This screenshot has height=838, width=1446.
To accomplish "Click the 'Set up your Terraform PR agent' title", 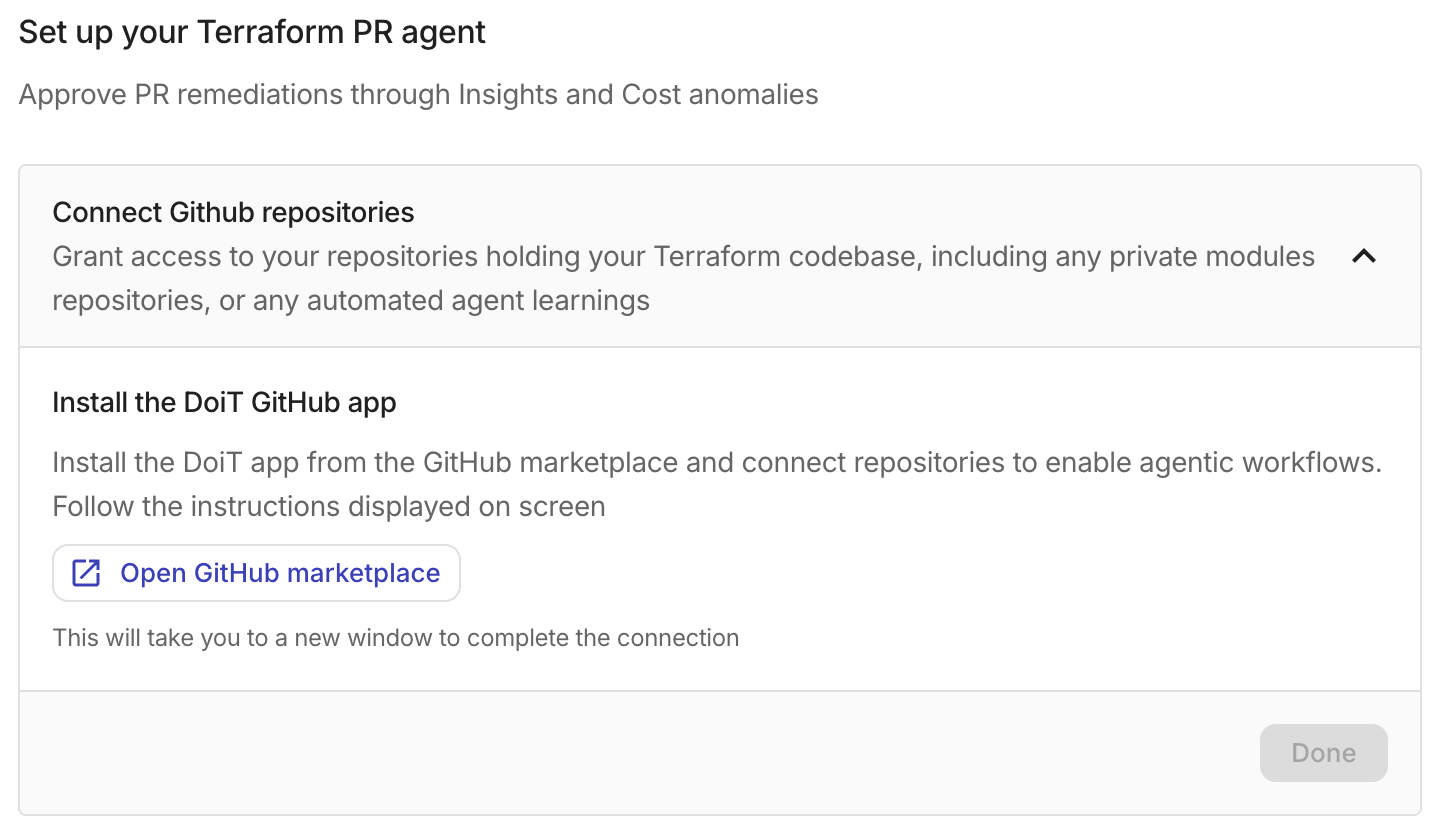I will 252,32.
